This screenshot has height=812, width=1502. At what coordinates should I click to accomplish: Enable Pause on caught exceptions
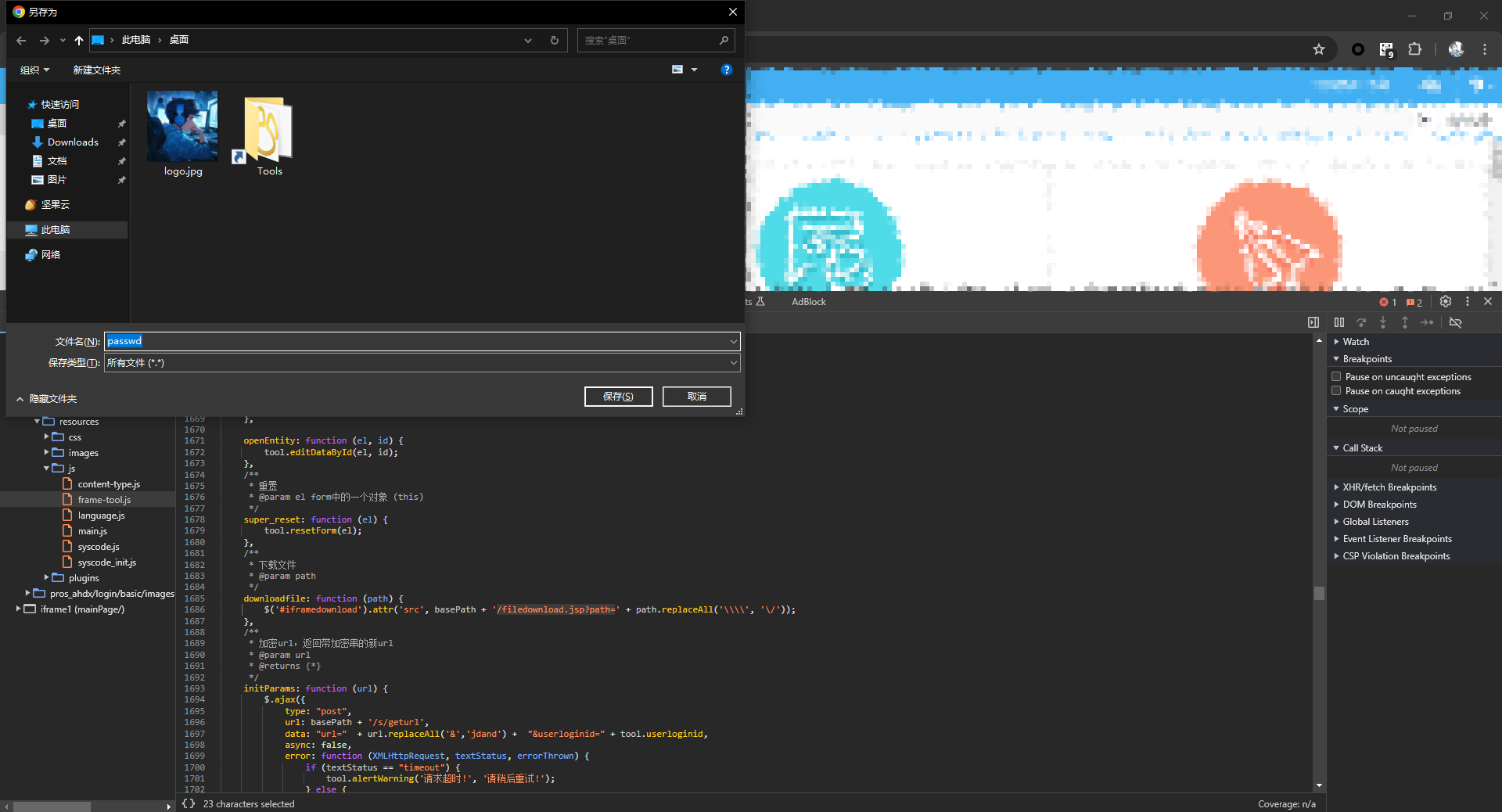point(1337,391)
